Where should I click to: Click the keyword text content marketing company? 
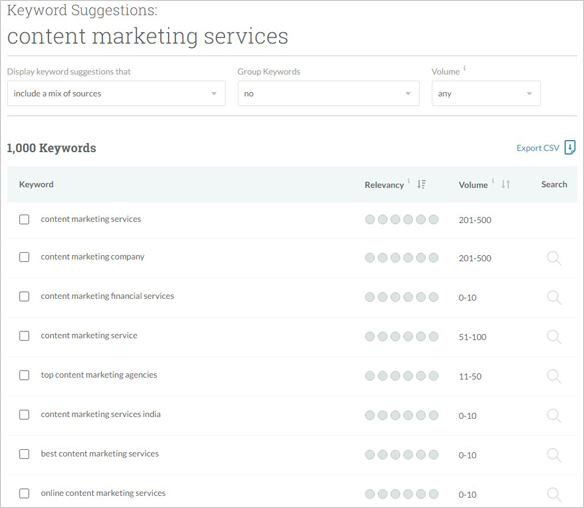(x=92, y=257)
